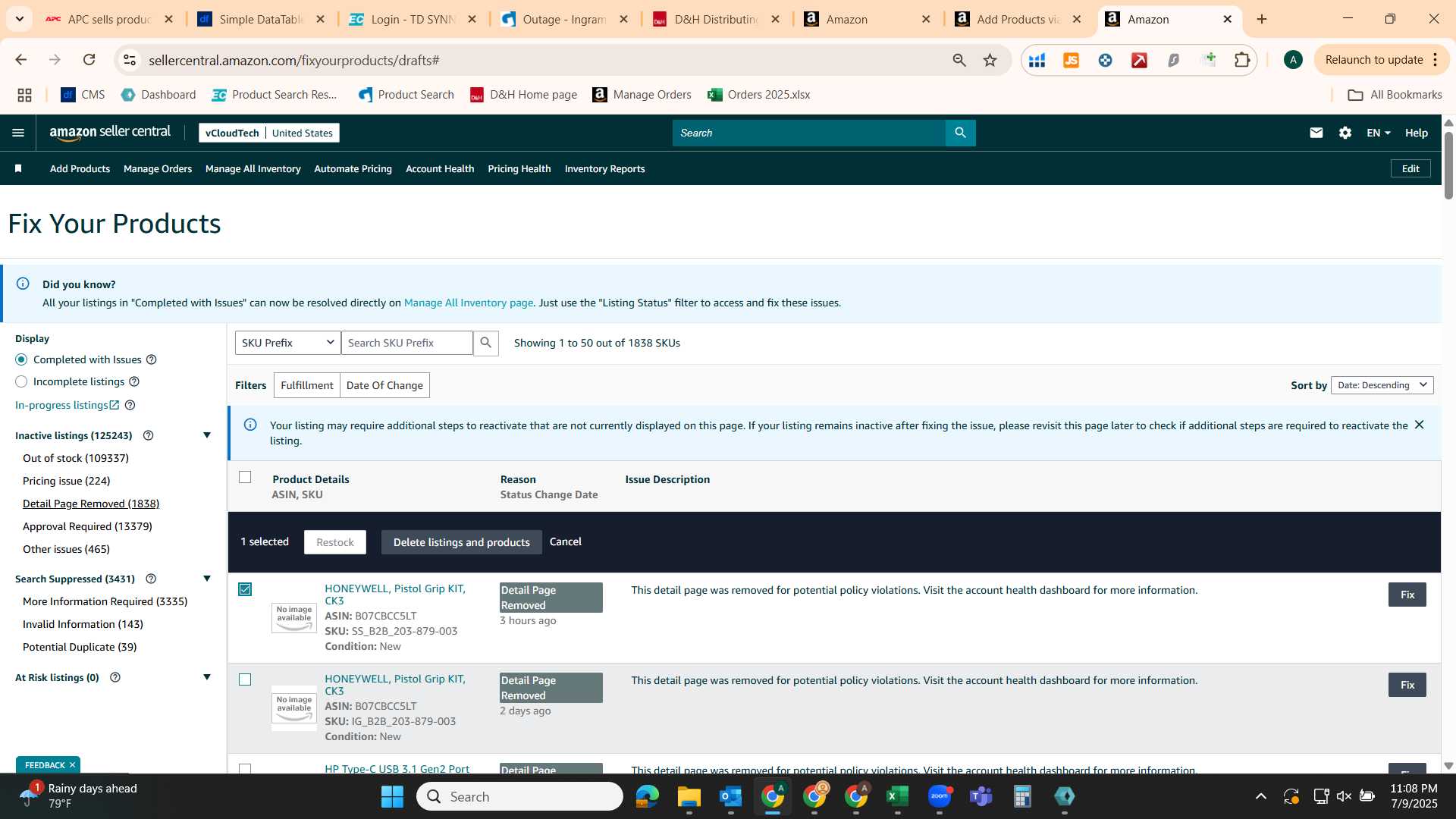Open Outlook from the taskbar

[730, 796]
